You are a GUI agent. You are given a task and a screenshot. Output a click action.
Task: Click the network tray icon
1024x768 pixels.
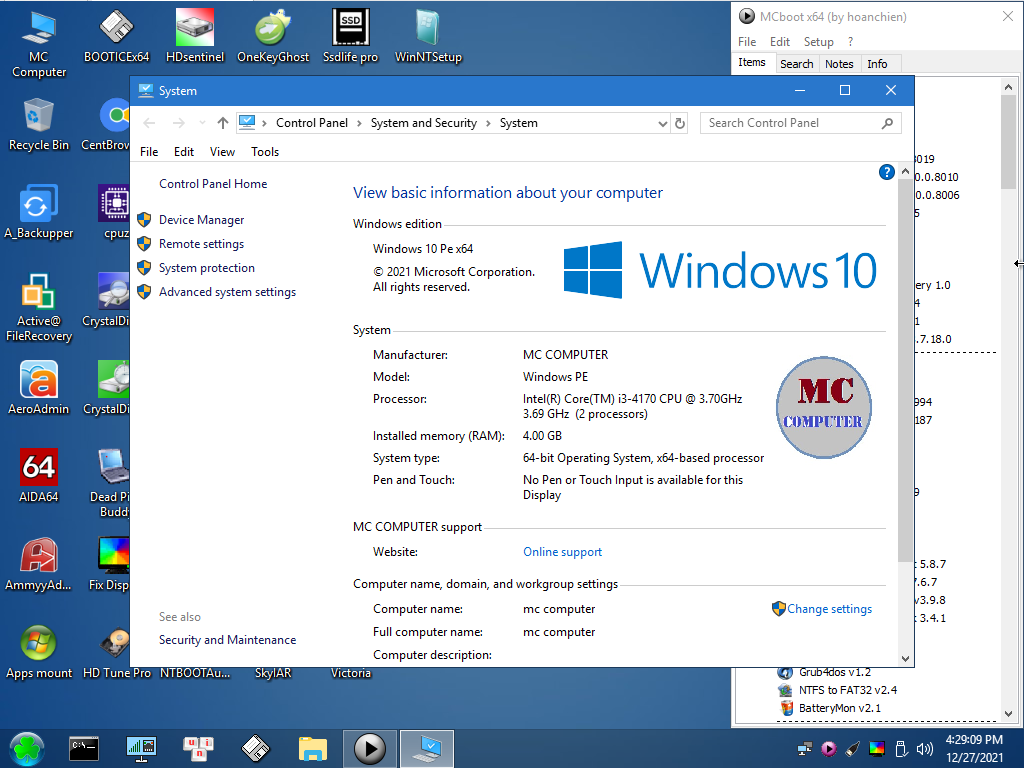(x=805, y=749)
